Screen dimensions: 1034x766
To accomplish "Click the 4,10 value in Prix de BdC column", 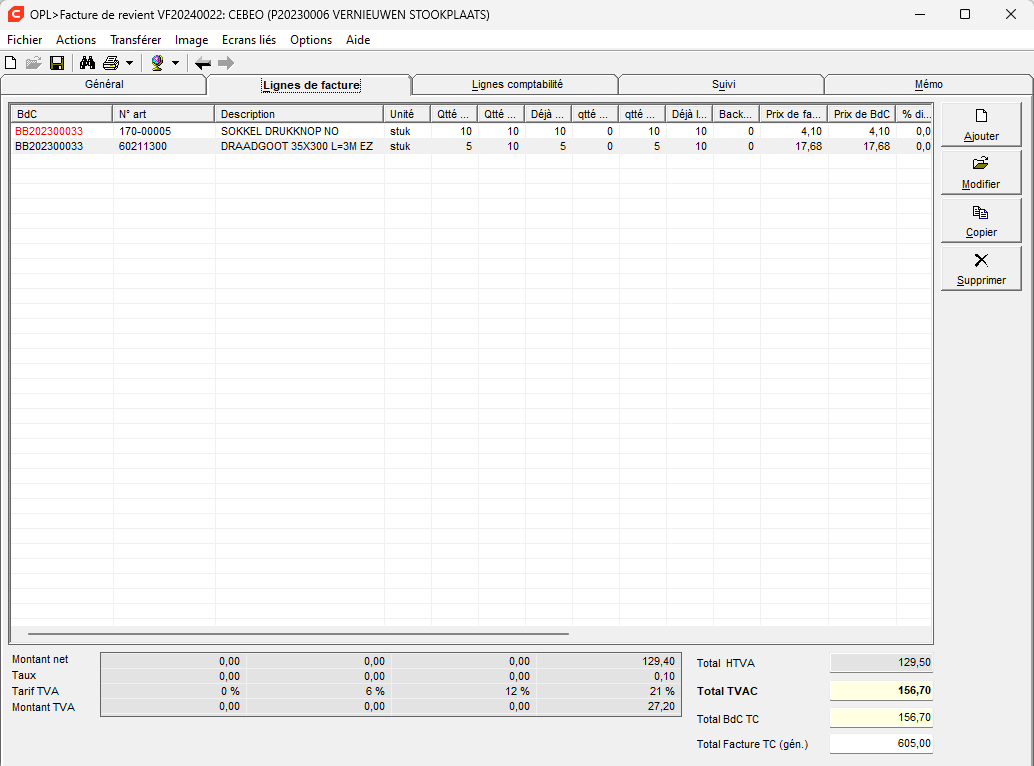I will tap(879, 131).
